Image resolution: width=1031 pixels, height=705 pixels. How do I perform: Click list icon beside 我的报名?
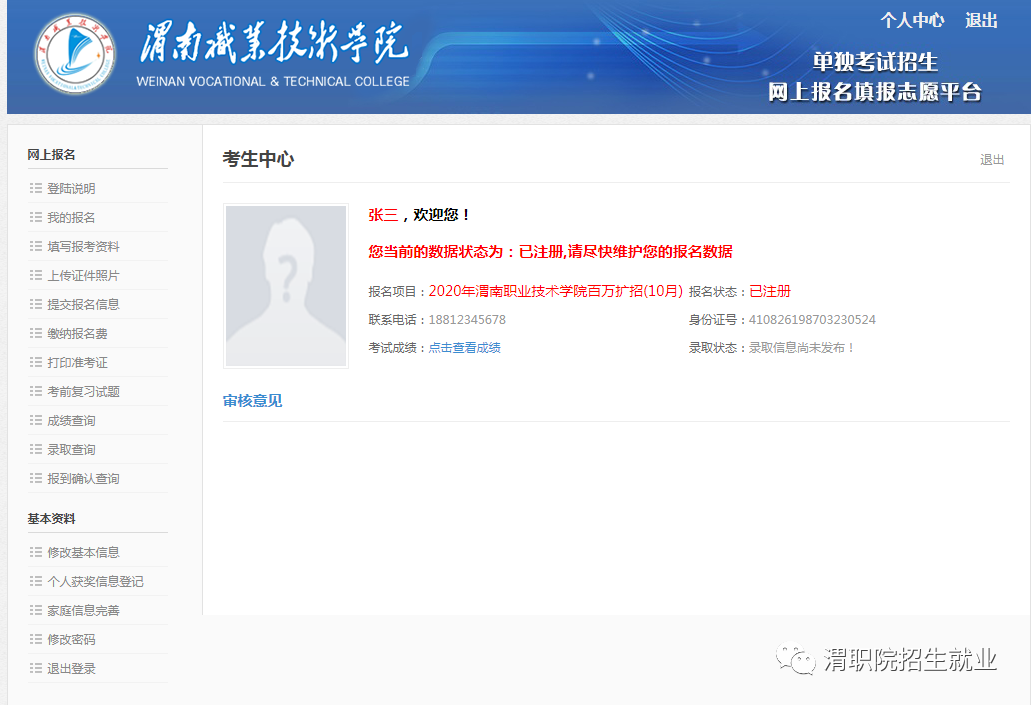coord(36,217)
